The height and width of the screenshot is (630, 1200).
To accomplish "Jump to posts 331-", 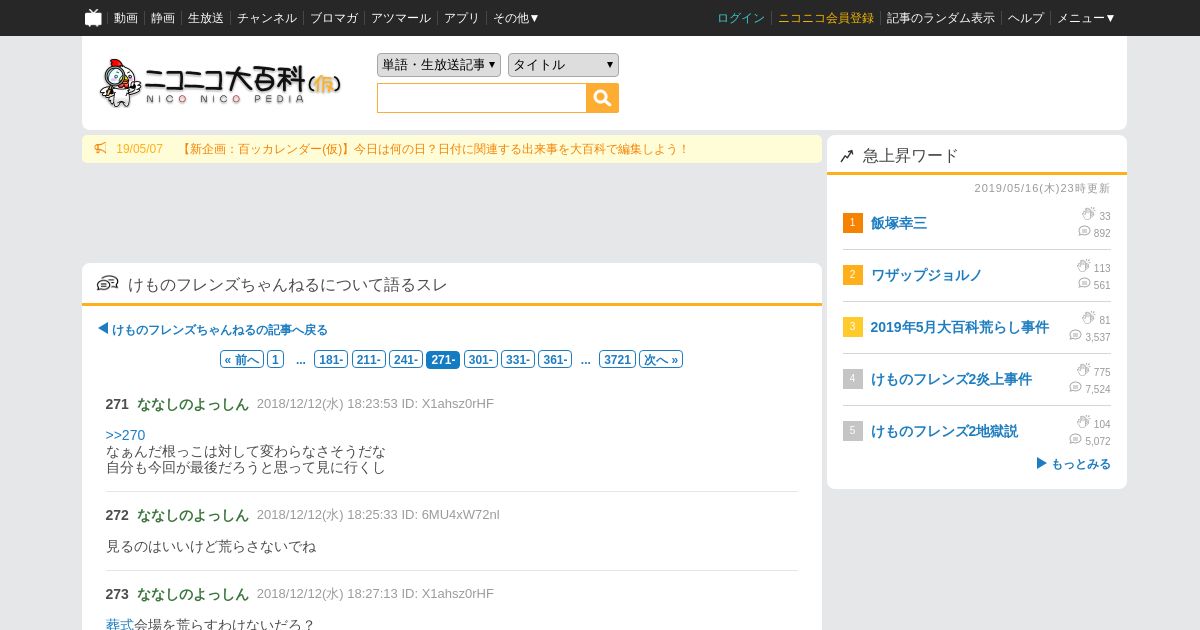I will (517, 360).
